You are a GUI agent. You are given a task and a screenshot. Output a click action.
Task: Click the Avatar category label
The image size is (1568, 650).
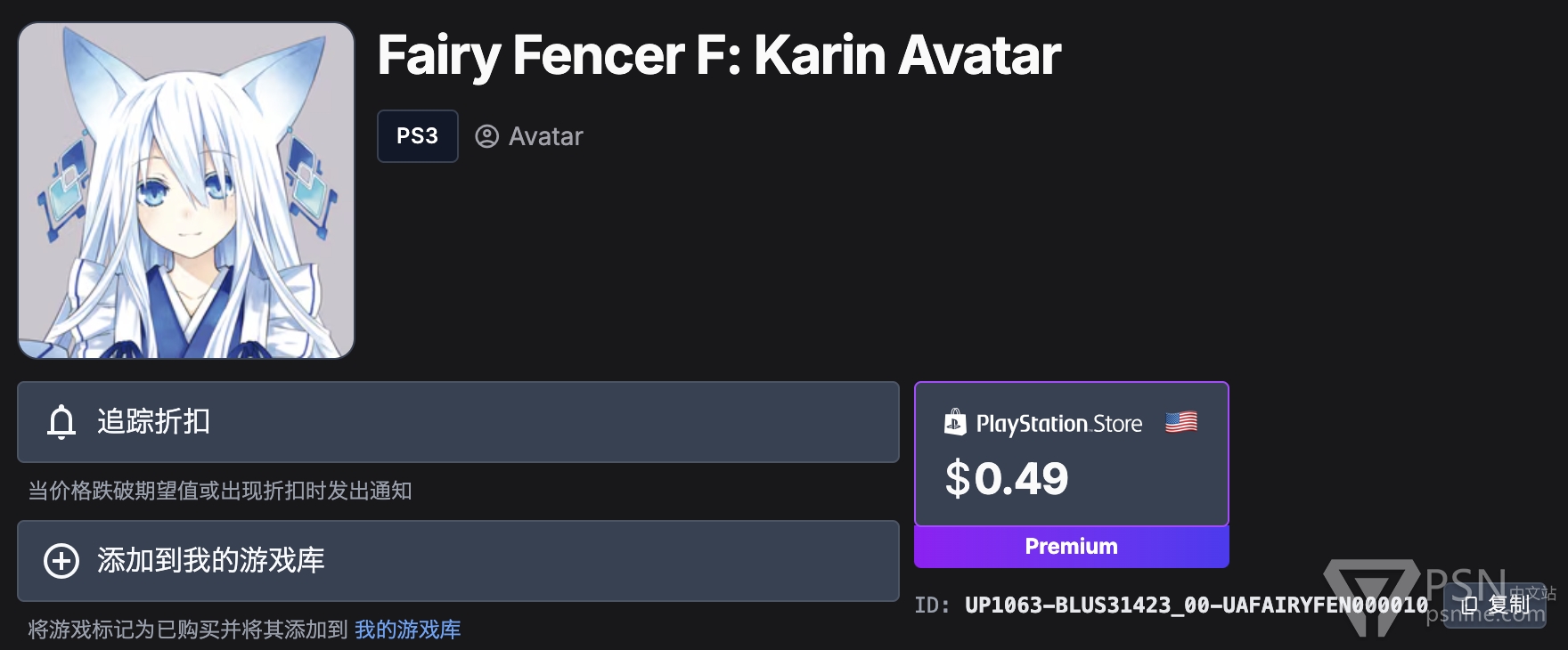(545, 136)
